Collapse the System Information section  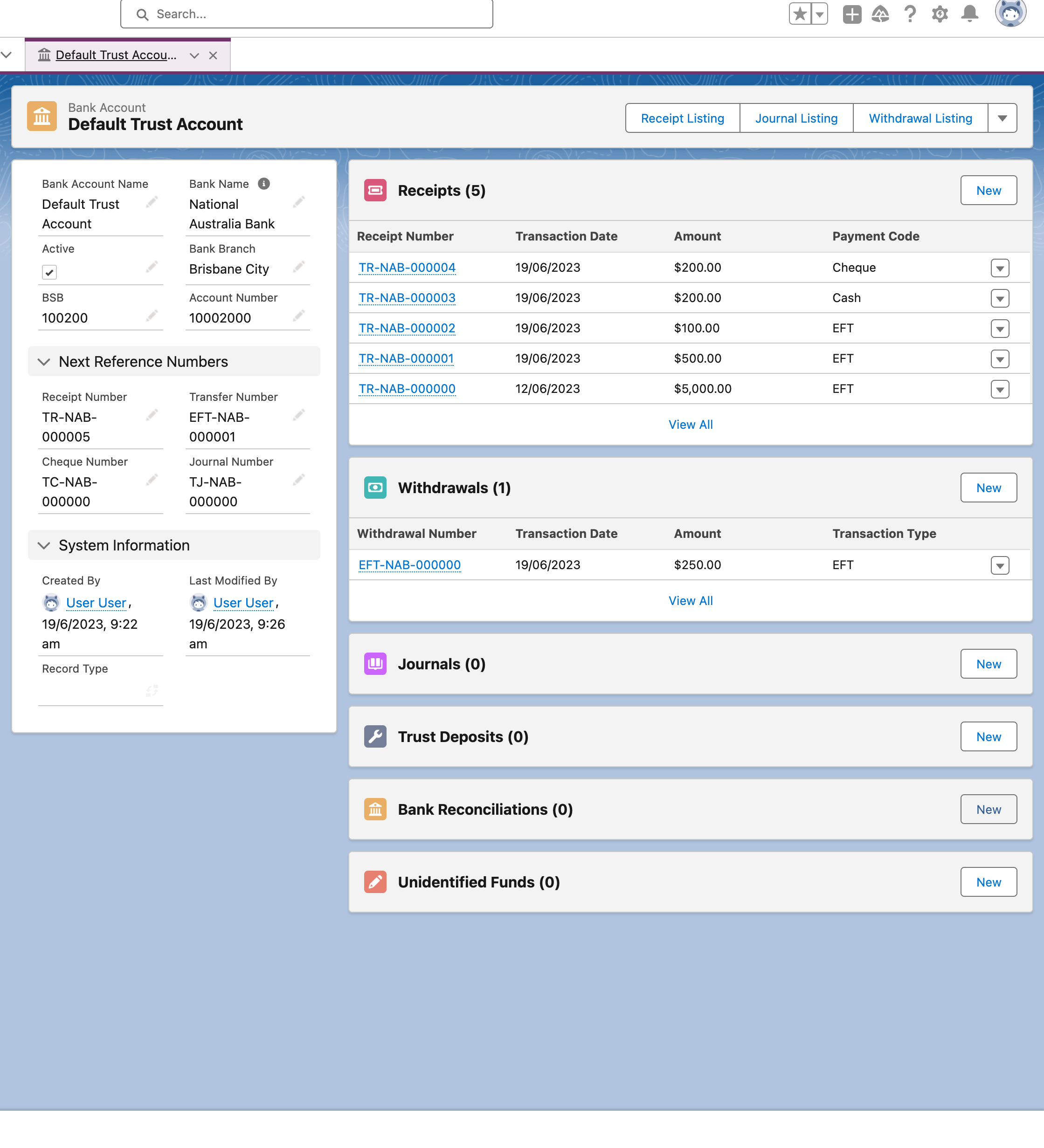(44, 545)
